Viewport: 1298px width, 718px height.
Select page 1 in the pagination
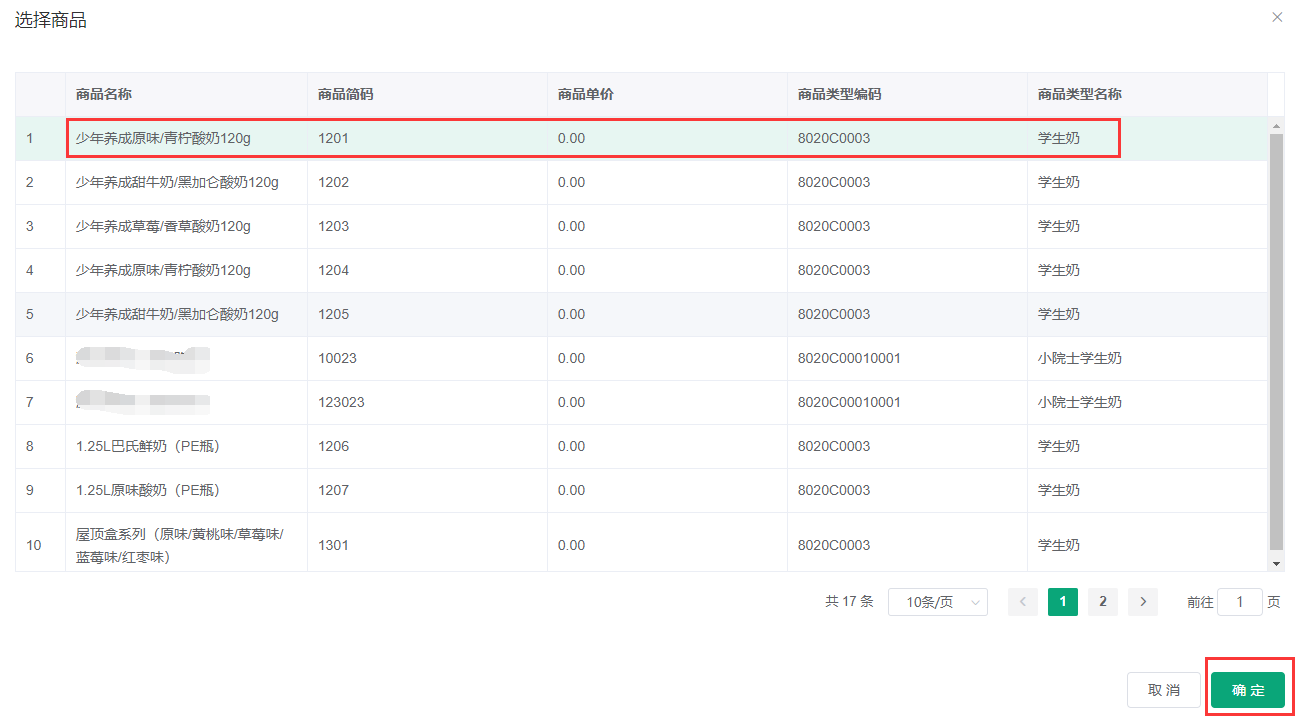pyautogui.click(x=1062, y=601)
